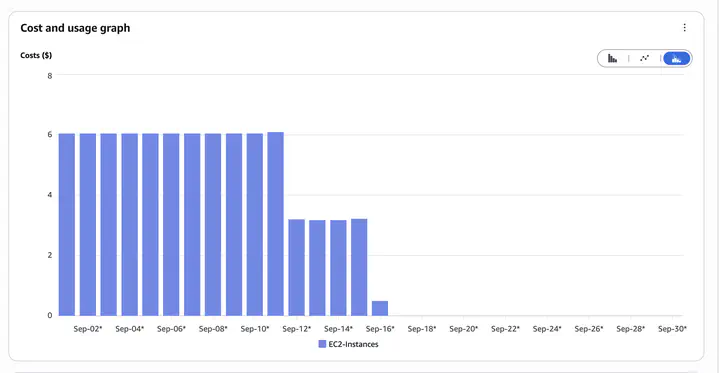
Task: Toggle EC2-Instances series in the legend
Action: click(x=349, y=344)
